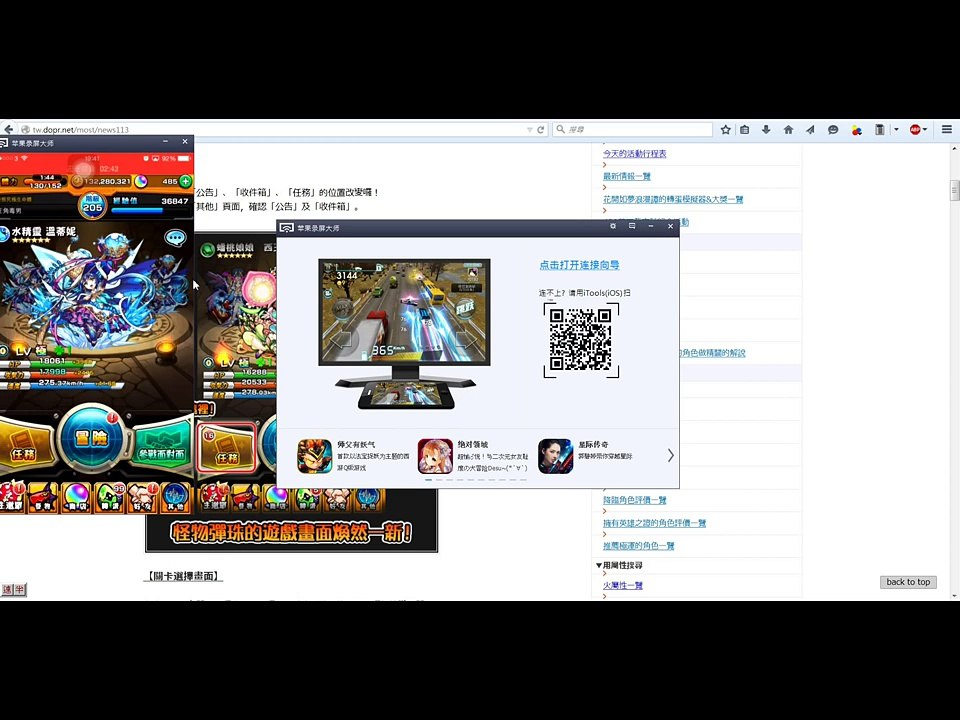960x720 pixels.
Task: Click the scrollbar up arrow
Action: click(954, 149)
